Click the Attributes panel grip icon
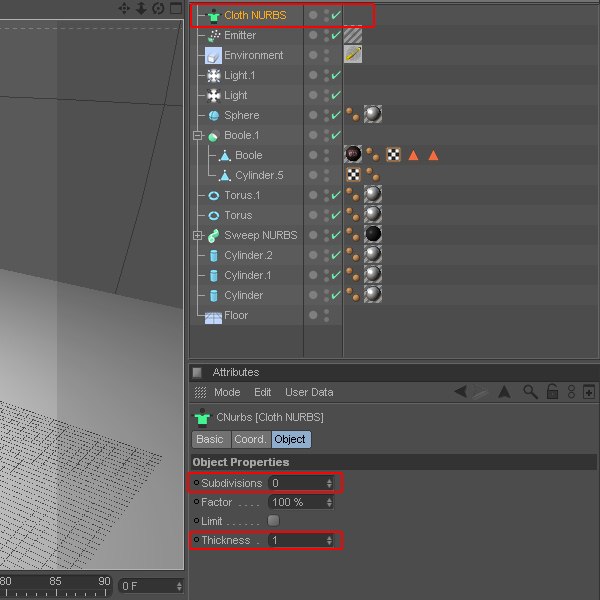600x600 pixels. coord(197,372)
